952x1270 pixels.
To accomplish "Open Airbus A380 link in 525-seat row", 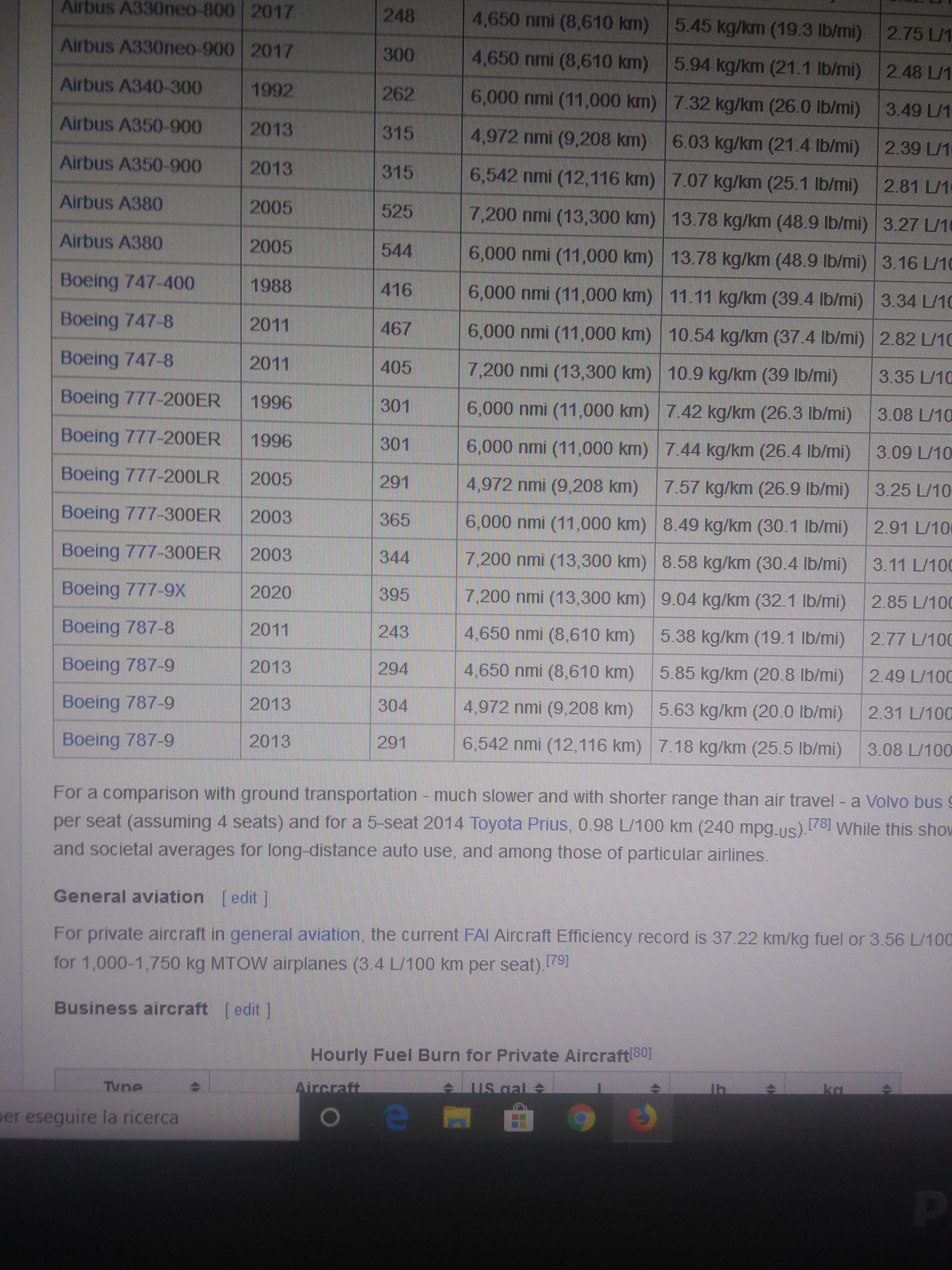I will coord(111,203).
